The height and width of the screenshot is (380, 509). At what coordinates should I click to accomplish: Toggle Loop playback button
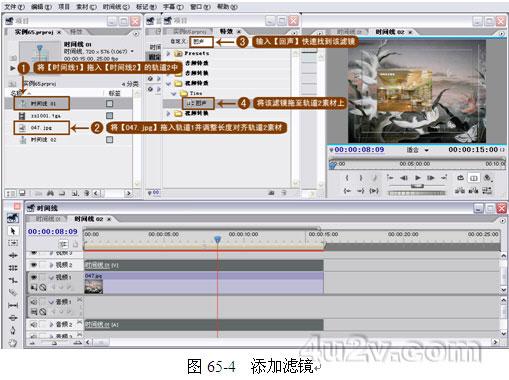(x=460, y=178)
